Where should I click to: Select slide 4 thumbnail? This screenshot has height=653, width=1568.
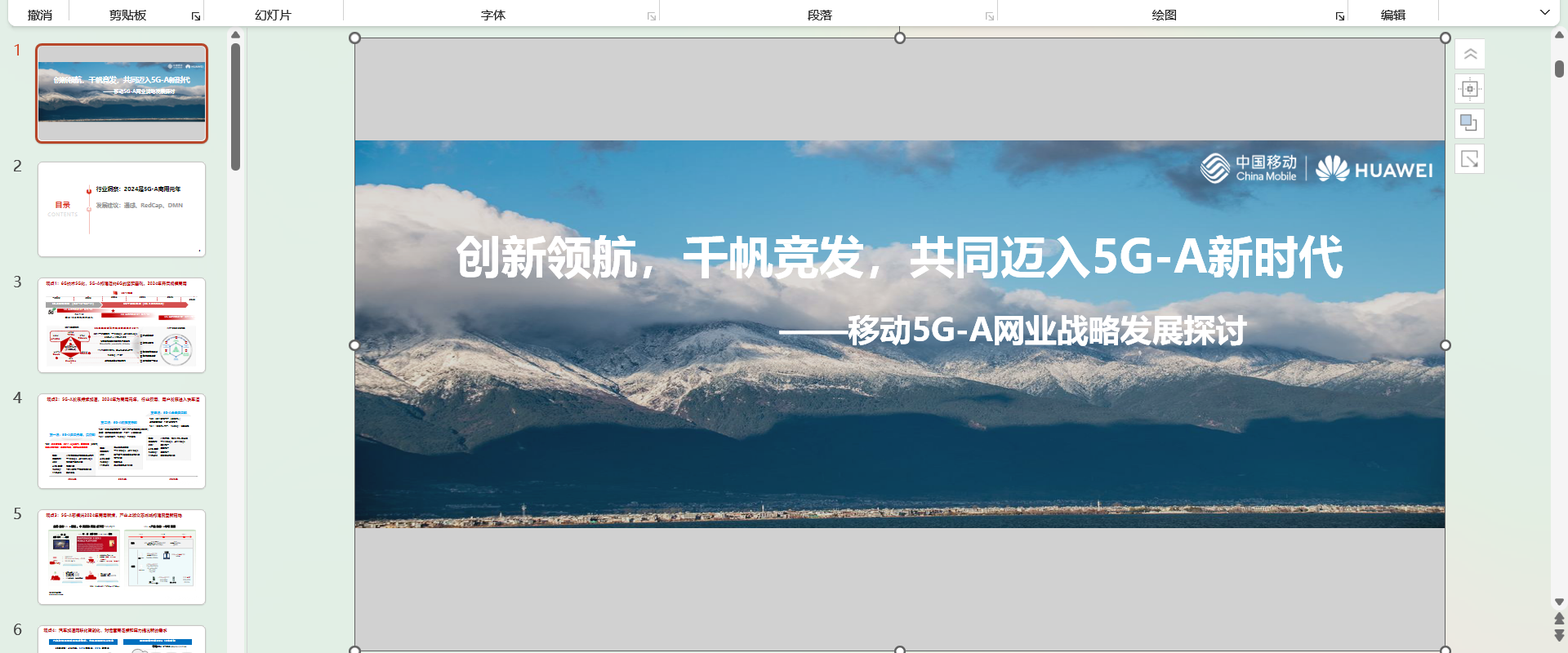122,442
